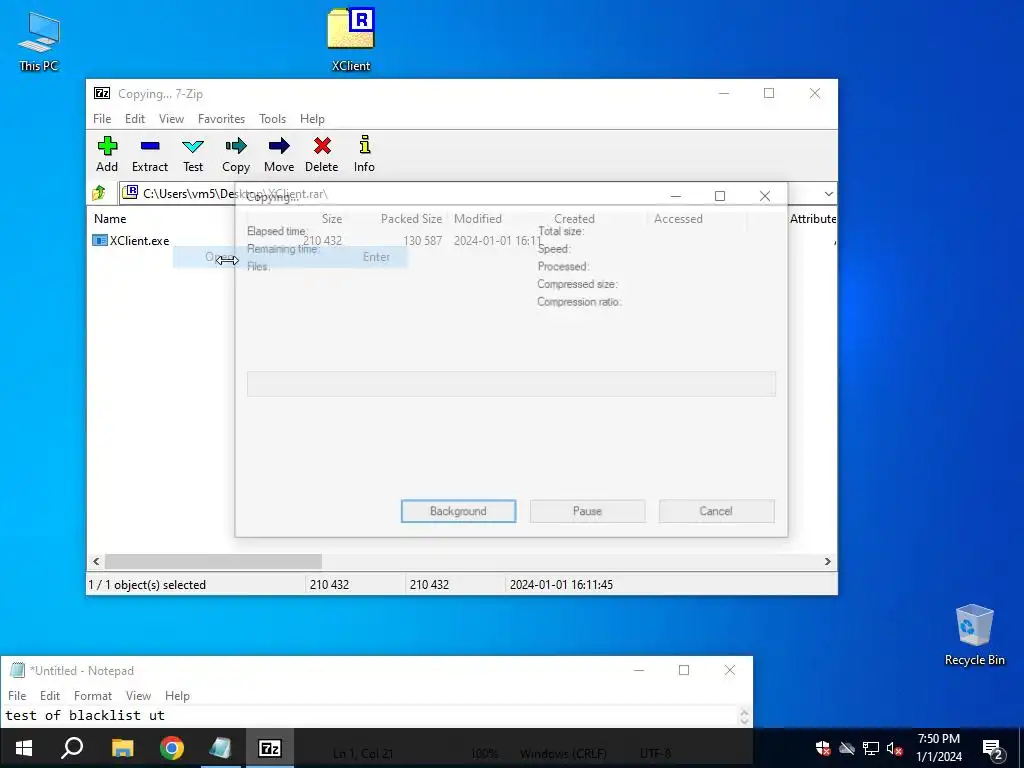Image resolution: width=1024 pixels, height=768 pixels.
Task: Open the Notepad Edit menu
Action: (x=50, y=696)
